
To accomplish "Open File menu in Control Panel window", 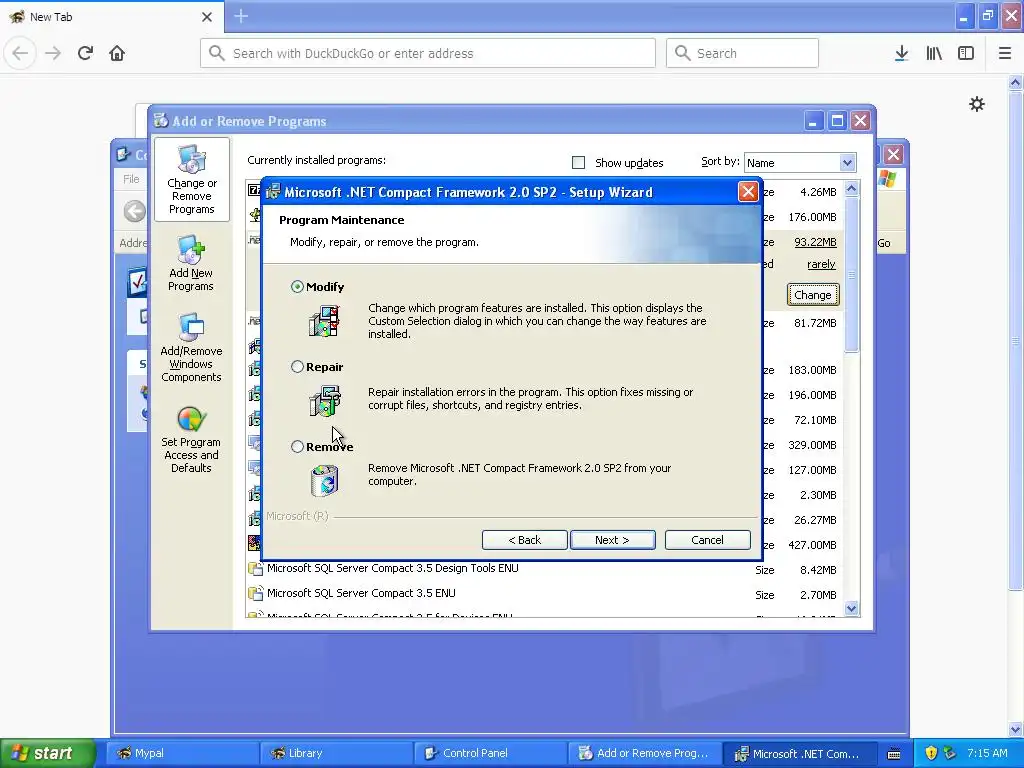I will [131, 179].
